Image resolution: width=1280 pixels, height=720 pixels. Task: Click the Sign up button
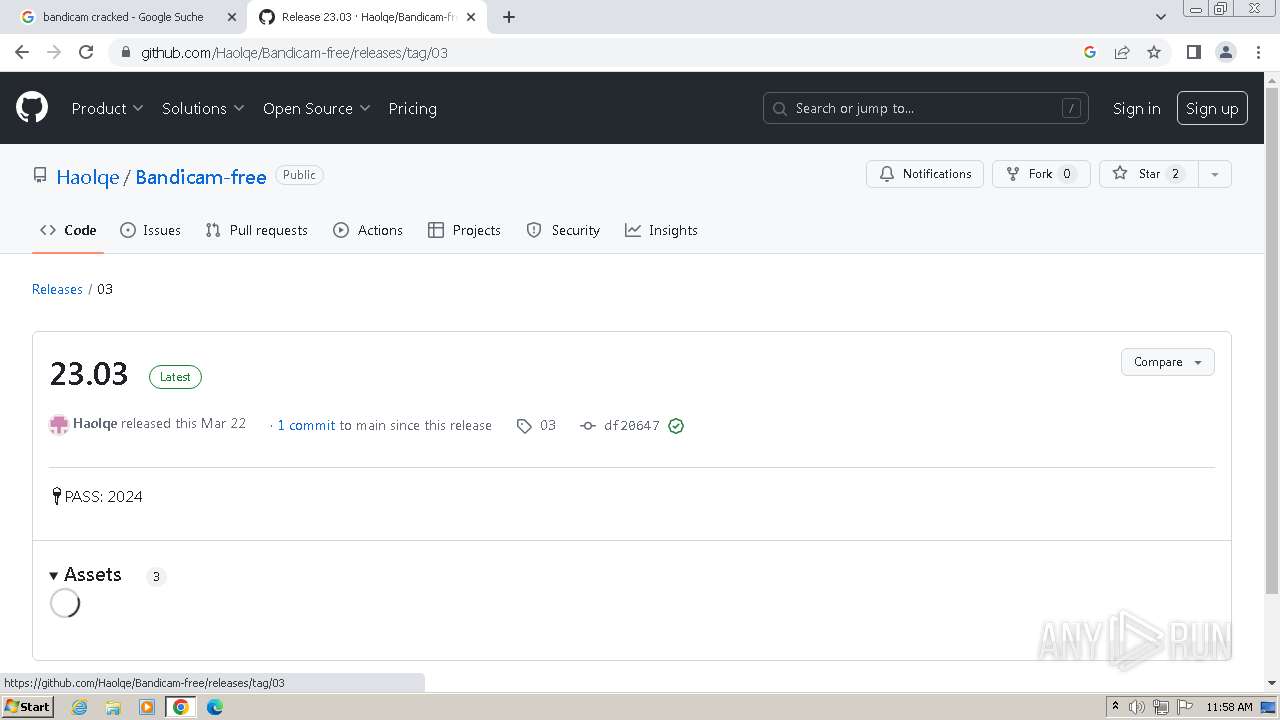click(x=1212, y=108)
